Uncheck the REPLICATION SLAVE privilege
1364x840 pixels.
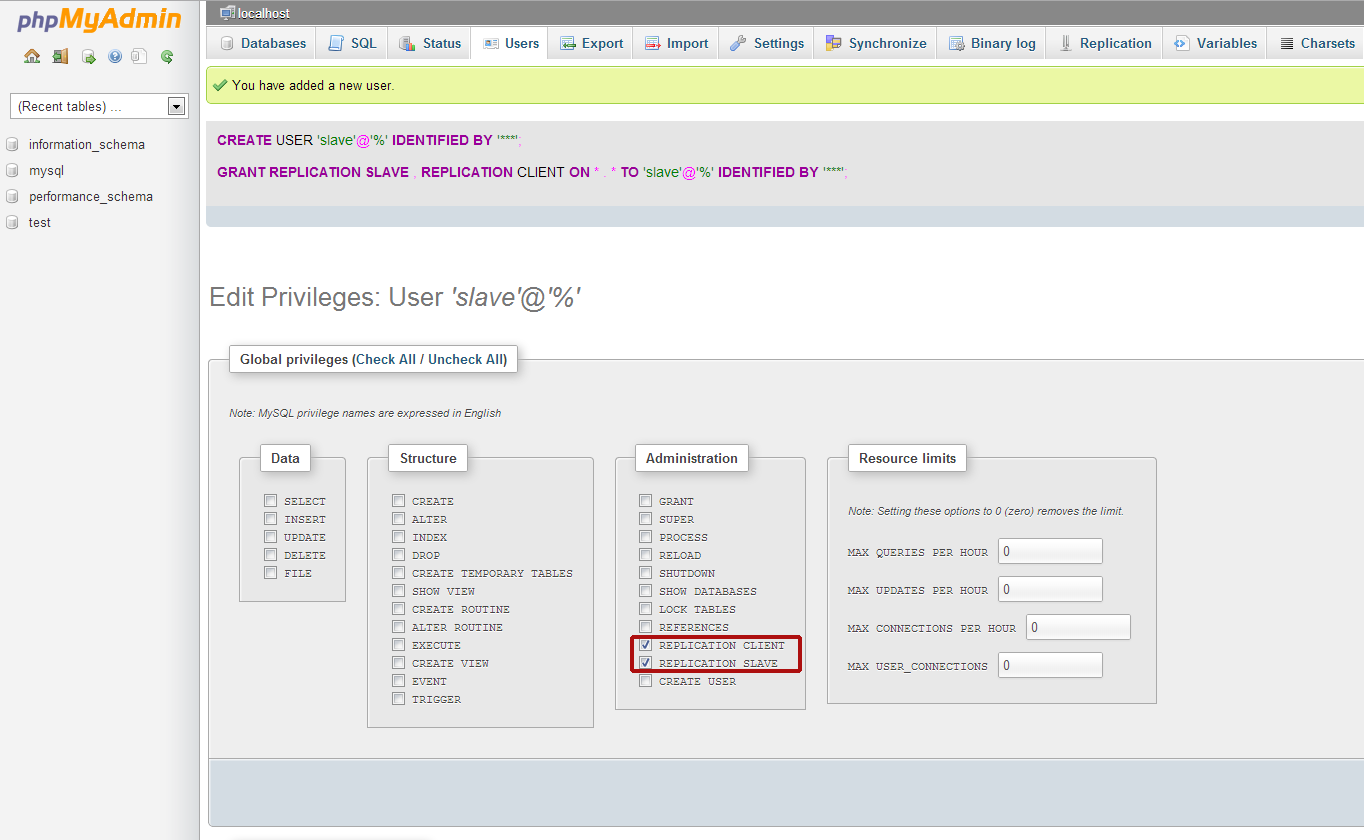(x=646, y=663)
